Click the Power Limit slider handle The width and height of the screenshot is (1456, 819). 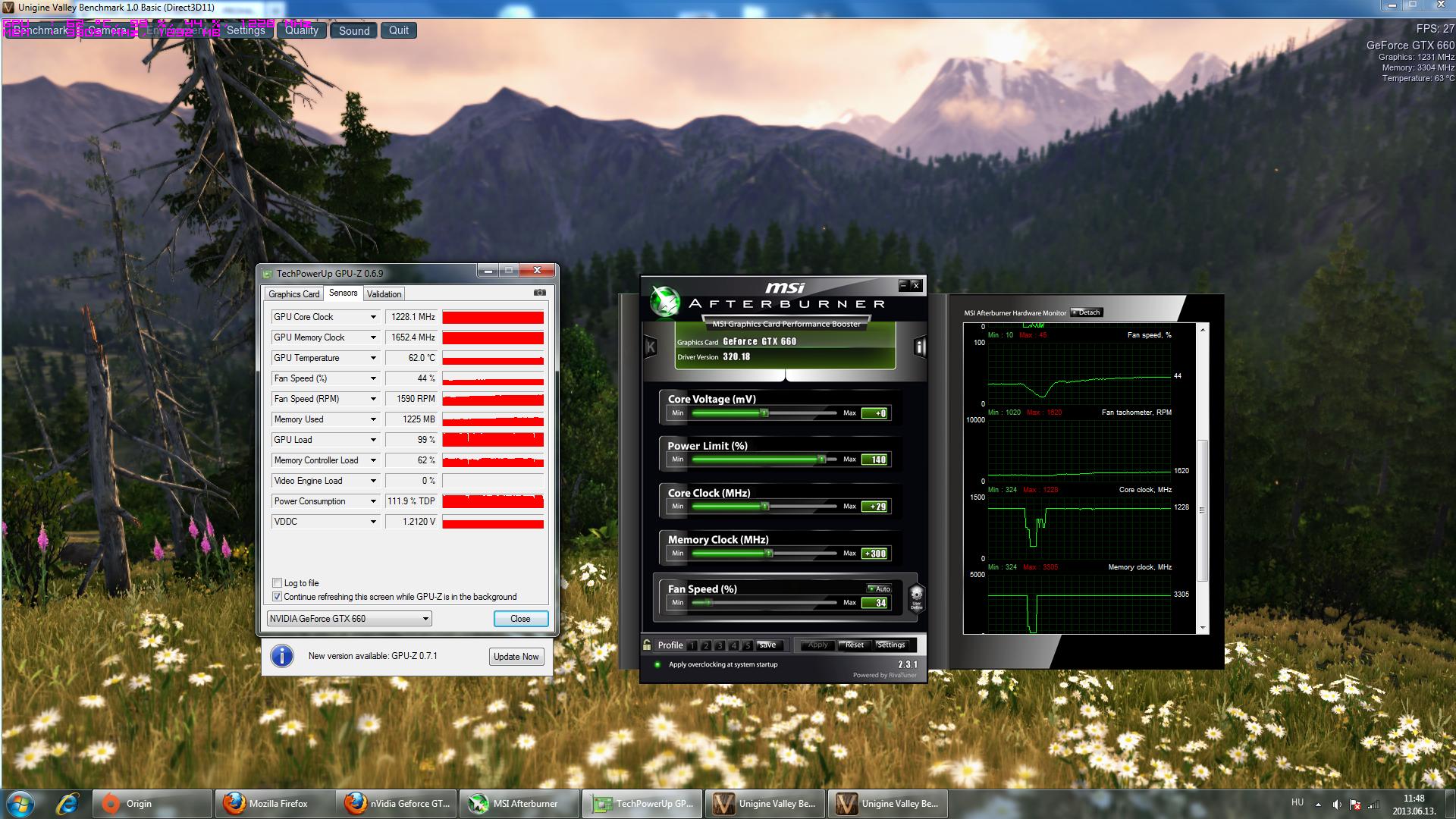point(821,460)
